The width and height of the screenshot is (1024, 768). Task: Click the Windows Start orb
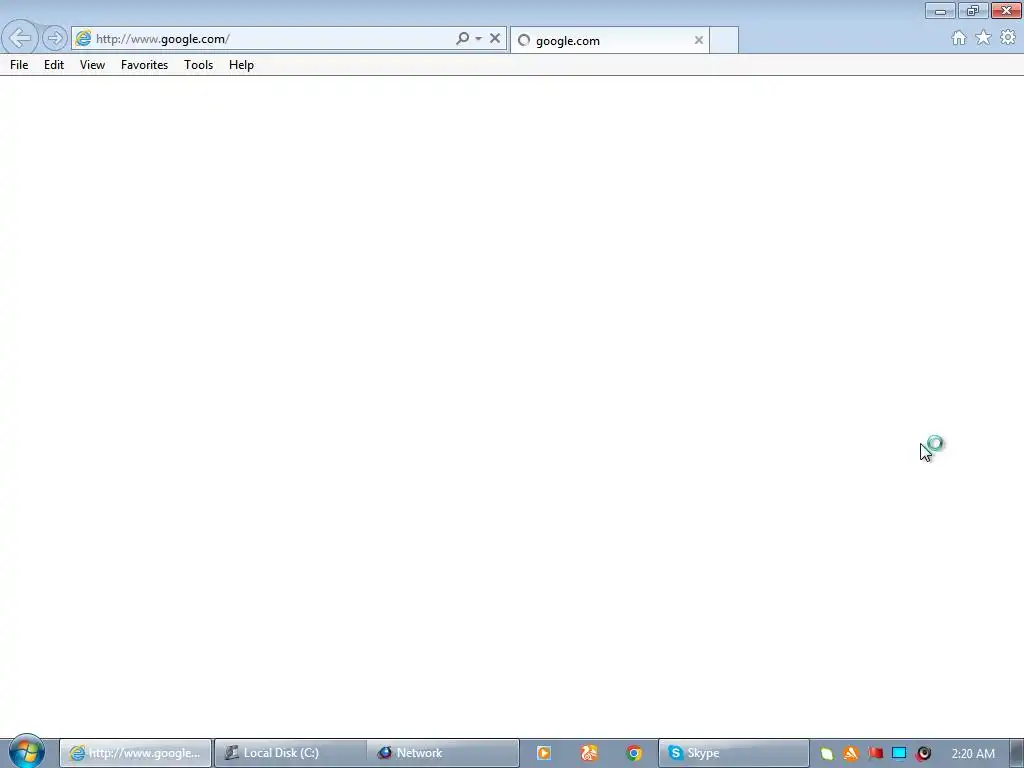coord(26,751)
